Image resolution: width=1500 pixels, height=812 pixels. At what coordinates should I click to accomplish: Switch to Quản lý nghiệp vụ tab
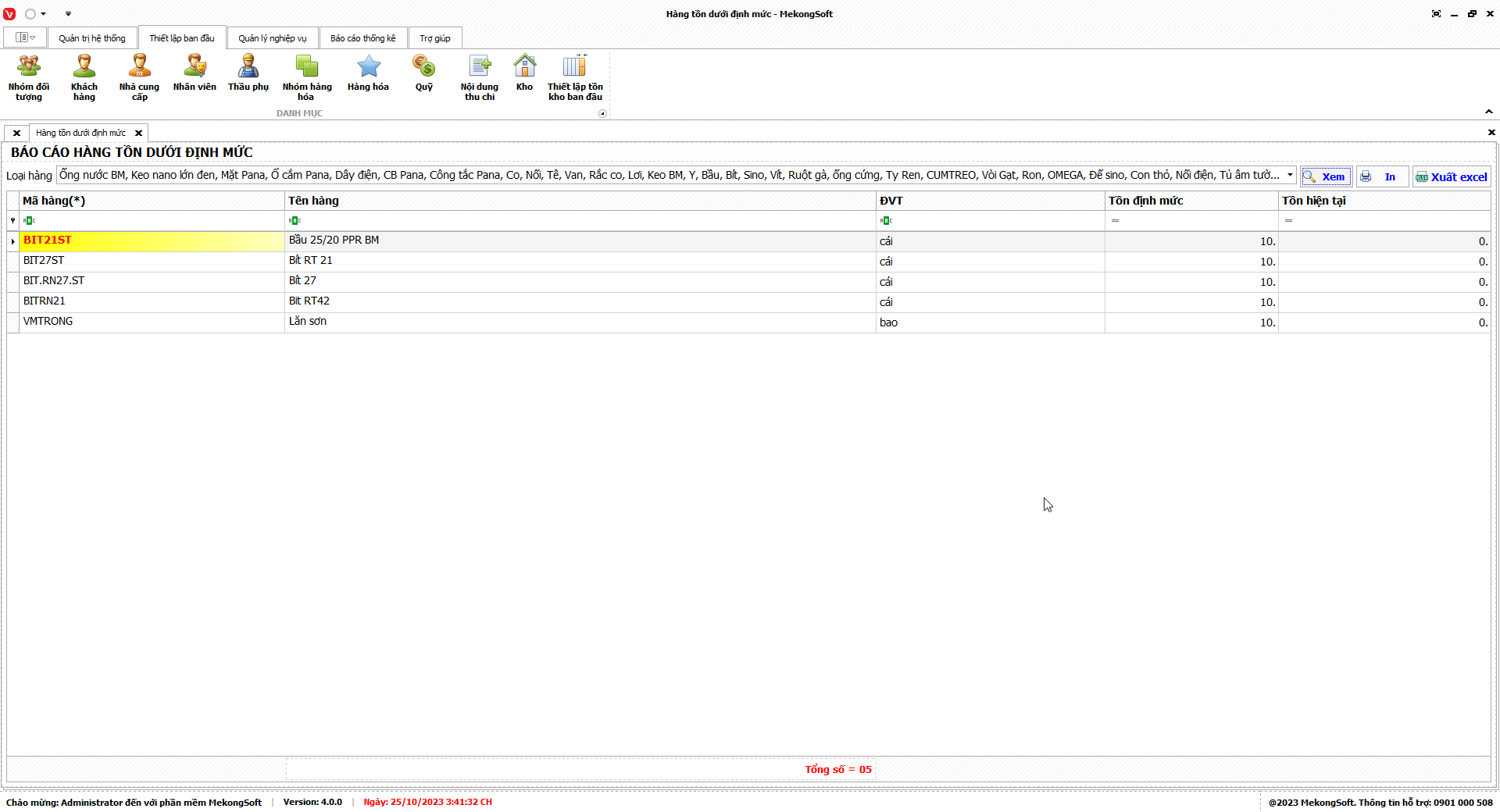(273, 38)
